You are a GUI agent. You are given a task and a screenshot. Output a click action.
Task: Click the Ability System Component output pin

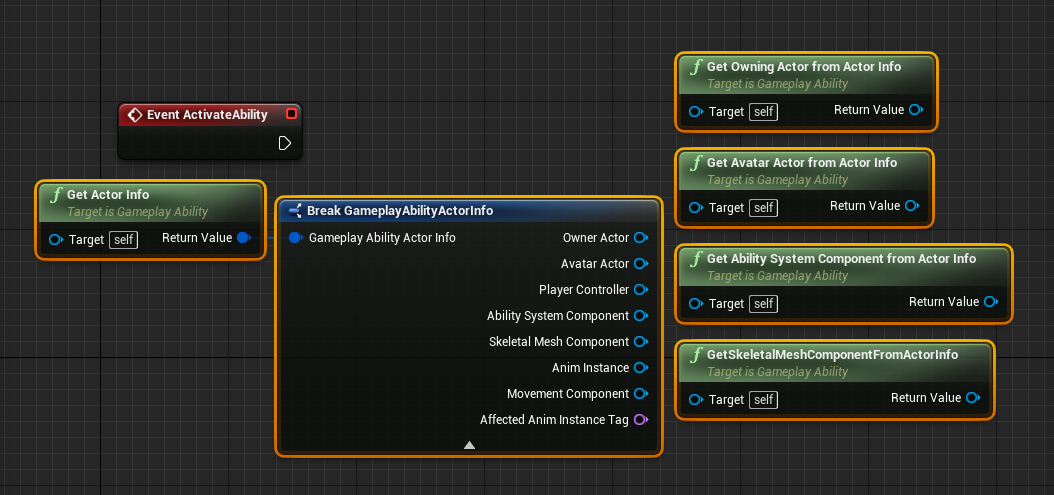(641, 315)
